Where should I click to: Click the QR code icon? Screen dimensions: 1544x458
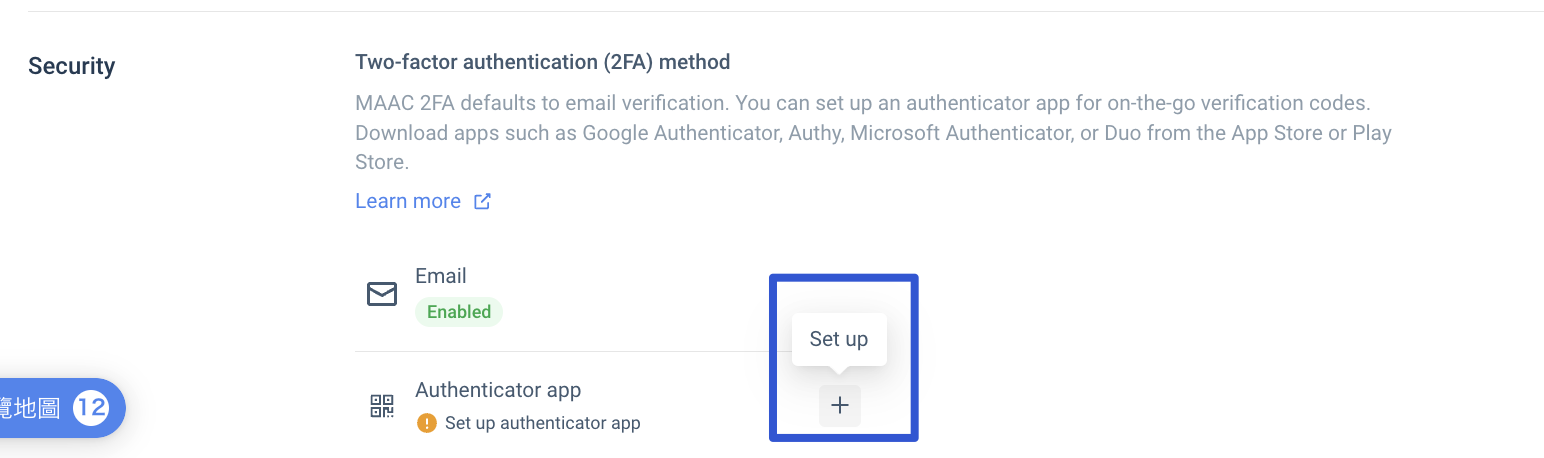(382, 406)
